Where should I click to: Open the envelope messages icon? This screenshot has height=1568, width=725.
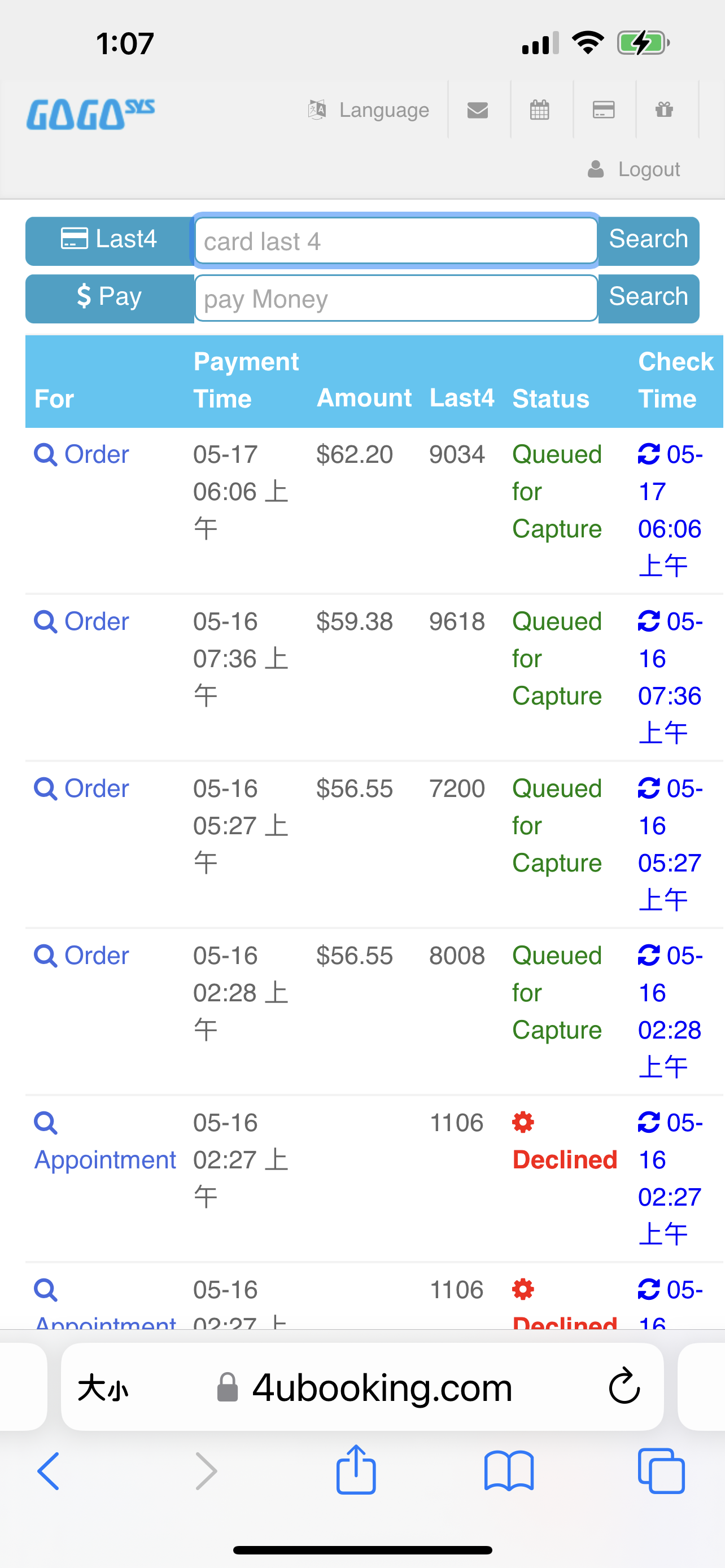(478, 110)
